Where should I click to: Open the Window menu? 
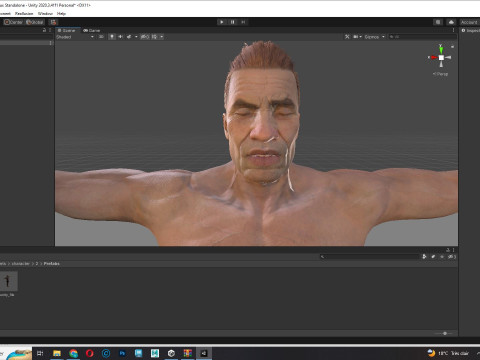tap(45, 14)
